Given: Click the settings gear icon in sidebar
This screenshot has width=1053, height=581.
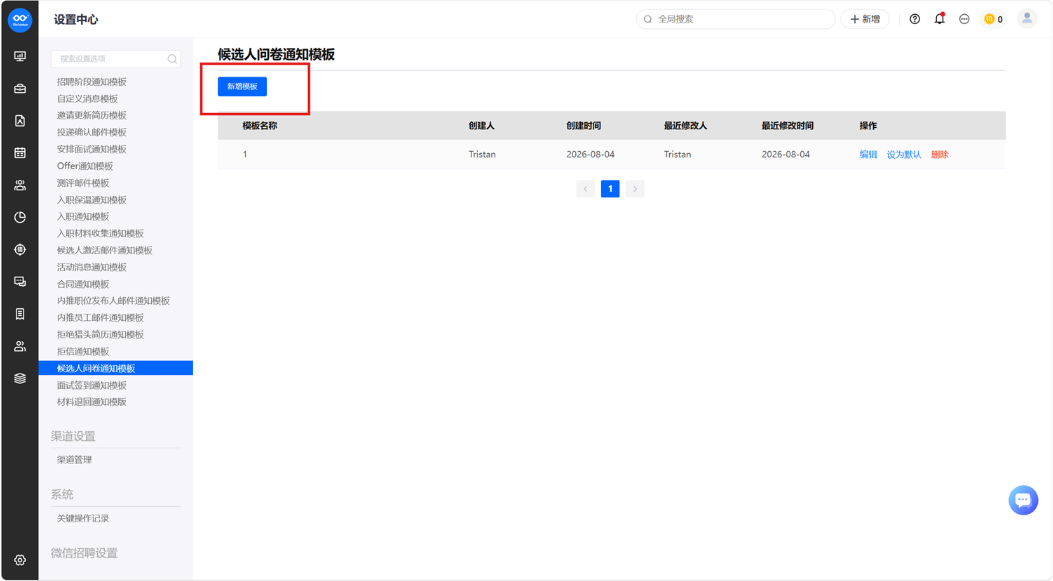Looking at the screenshot, I should (20, 560).
